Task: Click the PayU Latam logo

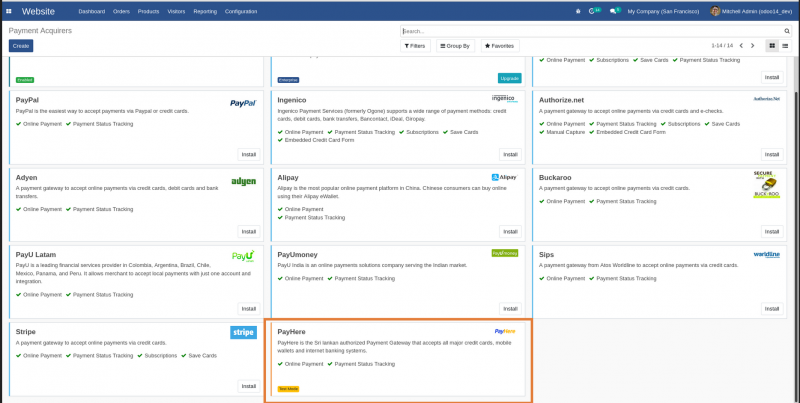Action: (x=243, y=256)
